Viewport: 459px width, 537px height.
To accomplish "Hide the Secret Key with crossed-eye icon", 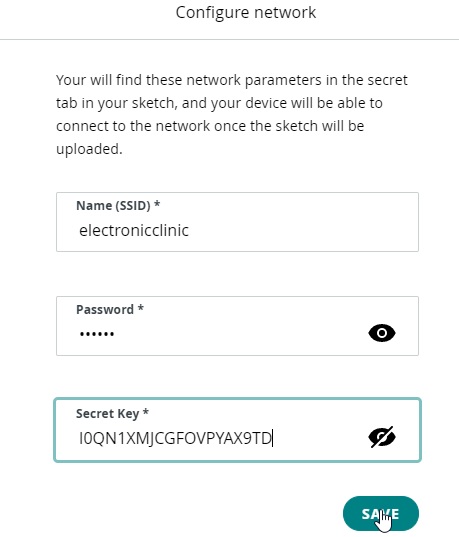I will pos(382,437).
